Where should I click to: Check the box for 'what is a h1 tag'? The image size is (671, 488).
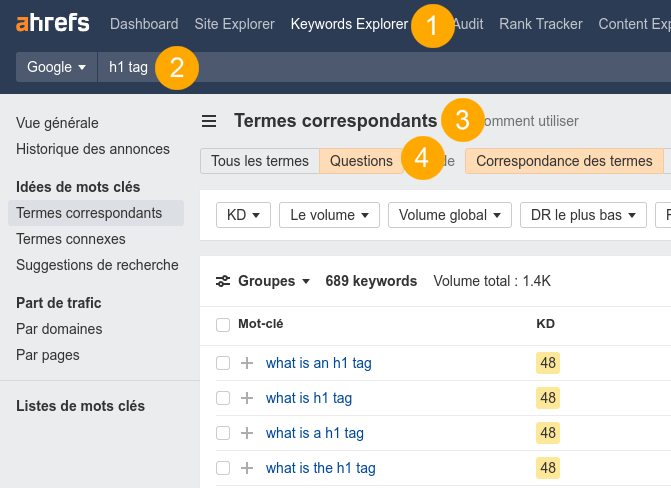(223, 433)
